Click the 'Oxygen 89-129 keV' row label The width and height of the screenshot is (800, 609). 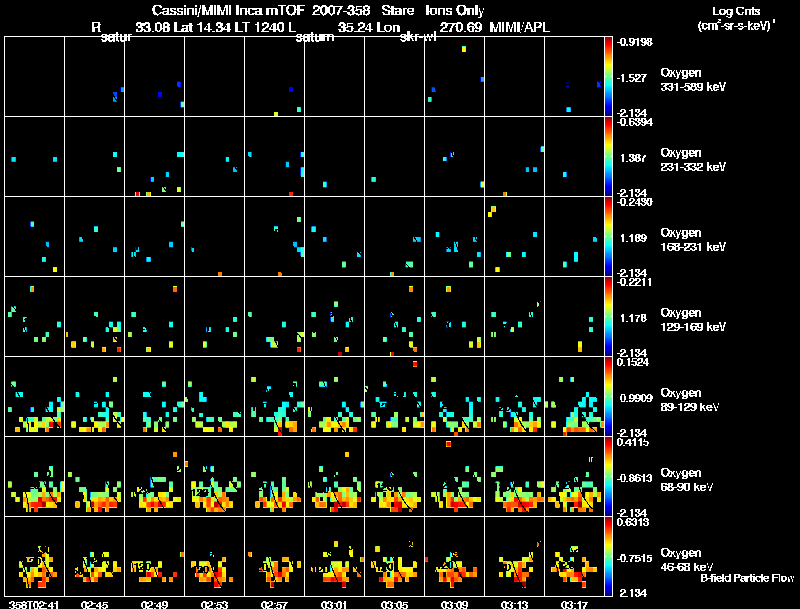tap(690, 400)
